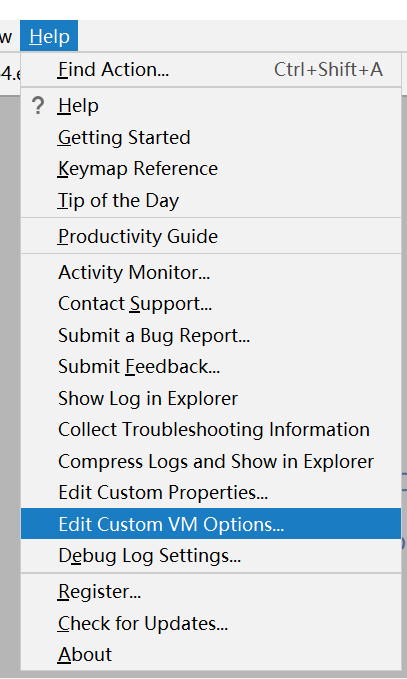The image size is (407, 679).
Task: Click the question mark Help icon
Action: pos(38,106)
